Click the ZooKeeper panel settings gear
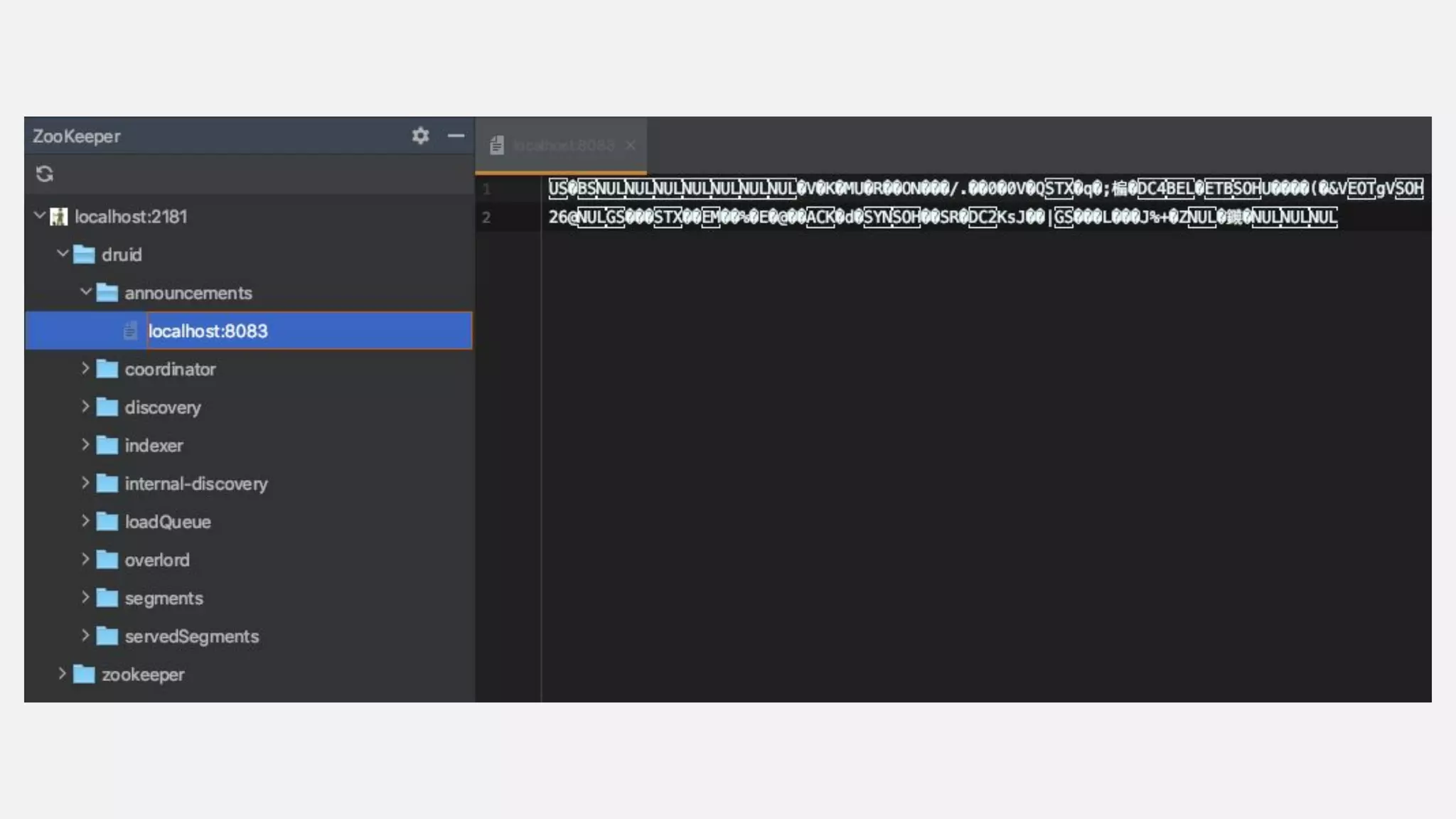The image size is (1456, 819). [420, 135]
